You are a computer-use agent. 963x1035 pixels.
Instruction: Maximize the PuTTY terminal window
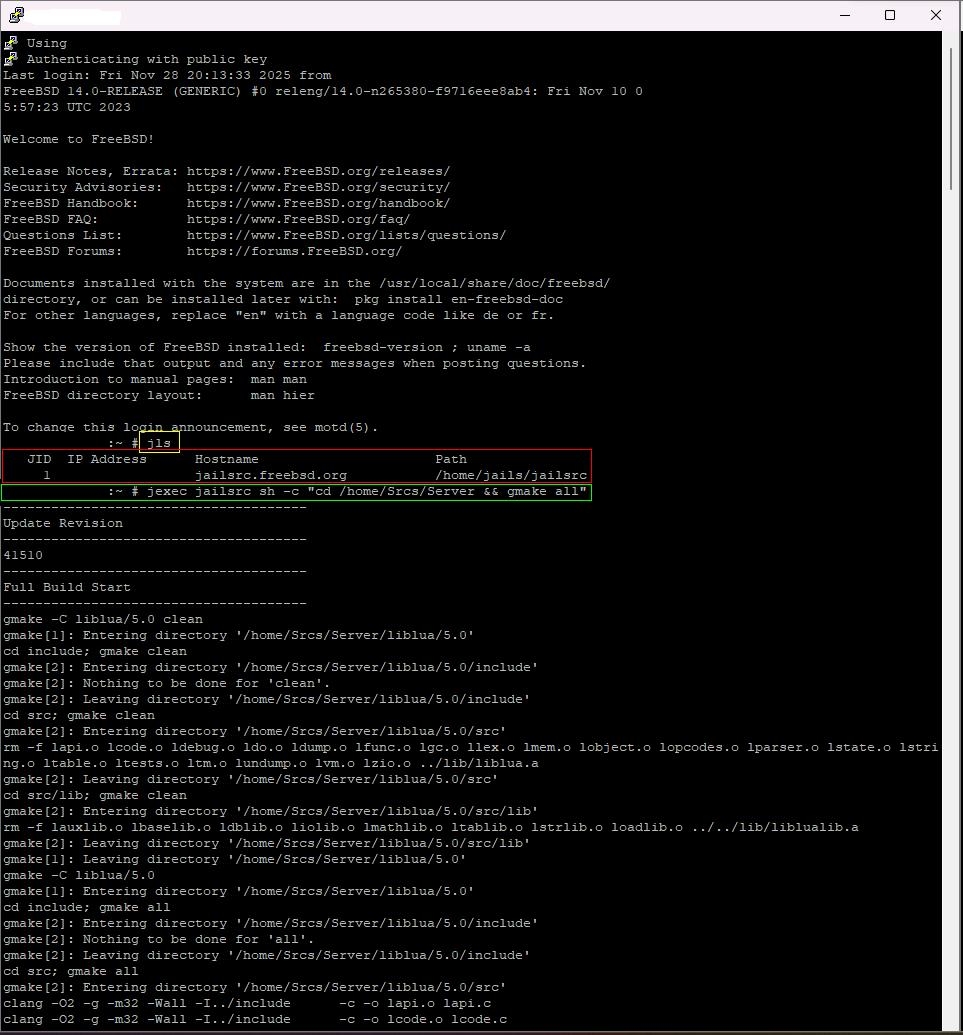pos(890,15)
